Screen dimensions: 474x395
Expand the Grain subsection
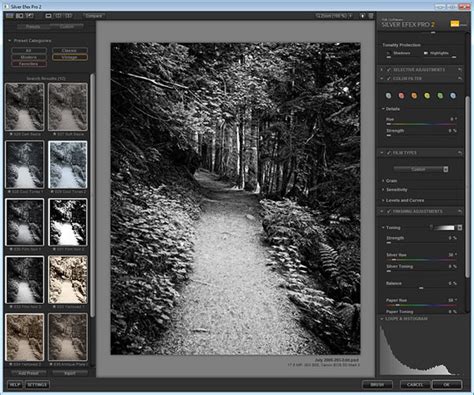point(383,181)
